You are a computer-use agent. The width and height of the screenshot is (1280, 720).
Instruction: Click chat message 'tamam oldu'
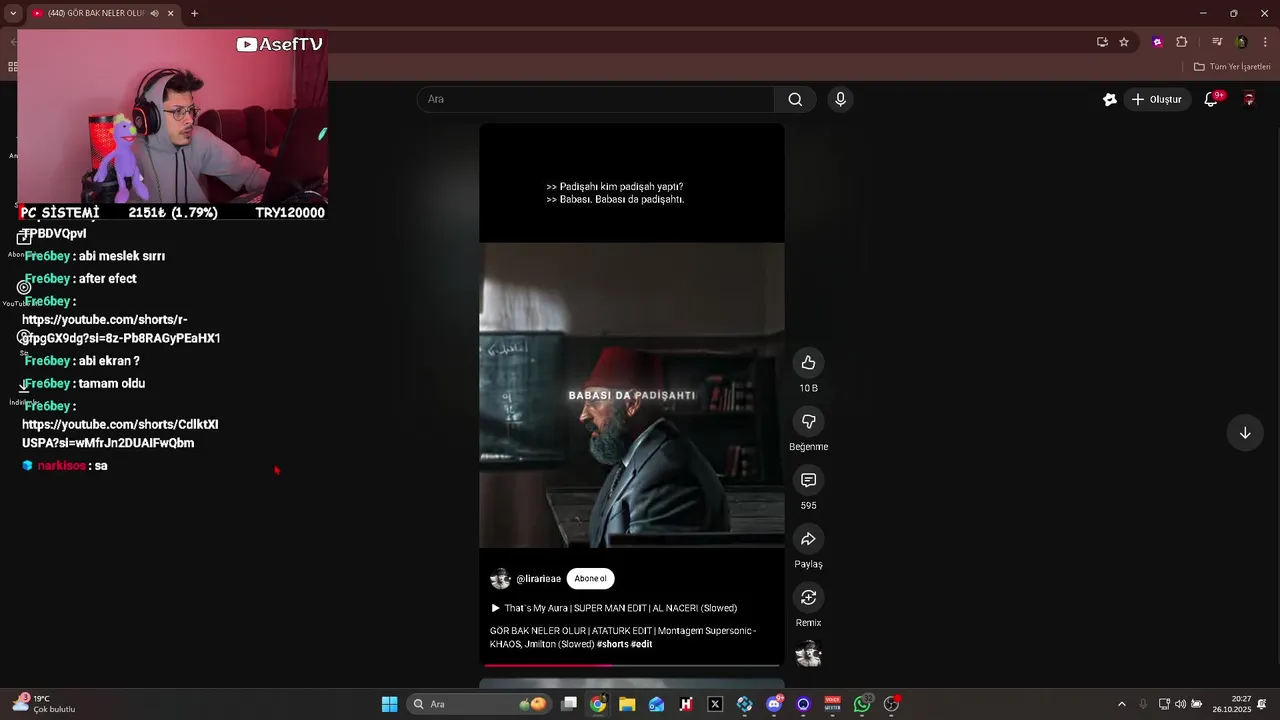[112, 383]
